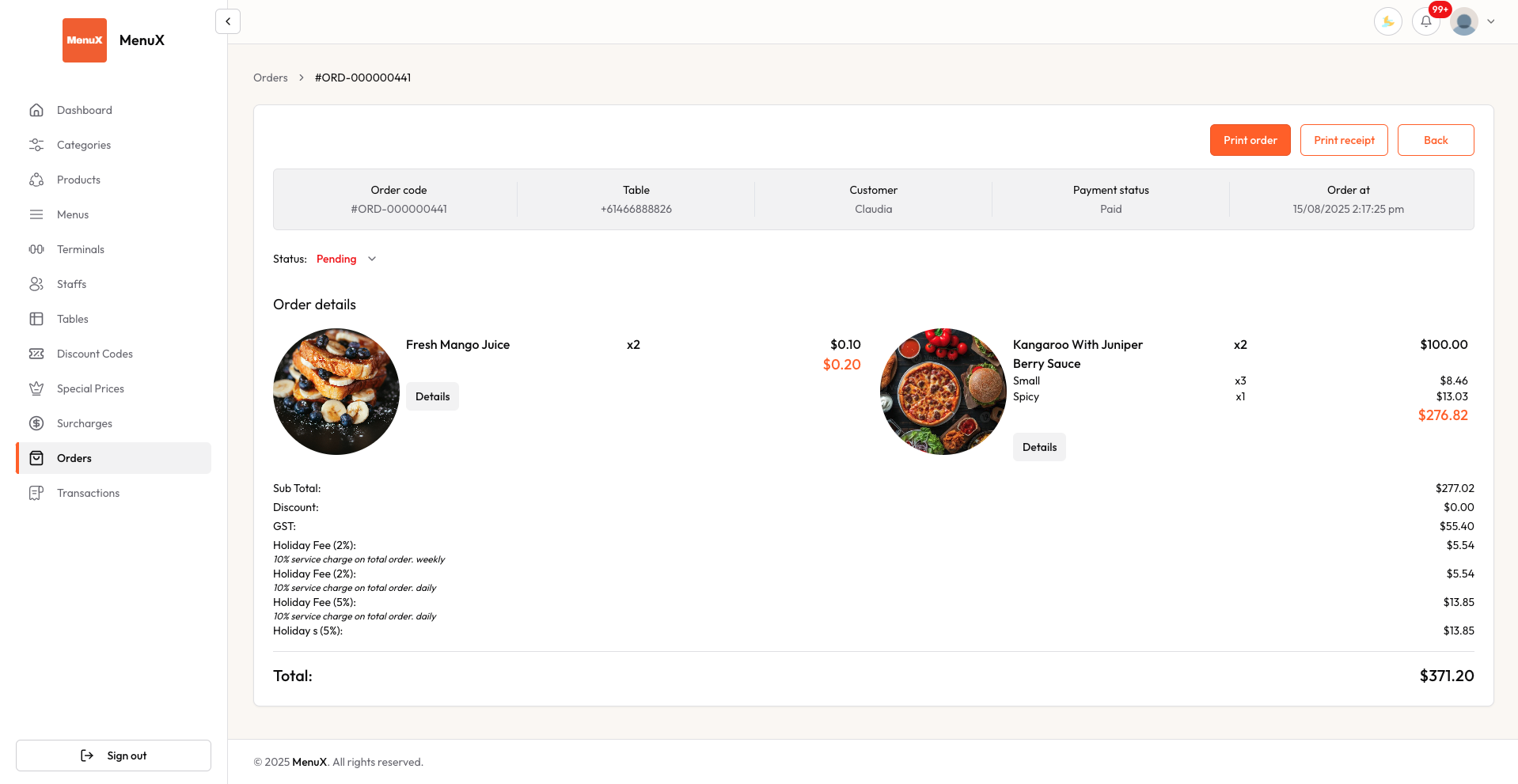Click the MenuX logo icon
The height and width of the screenshot is (784, 1518).
(x=85, y=40)
